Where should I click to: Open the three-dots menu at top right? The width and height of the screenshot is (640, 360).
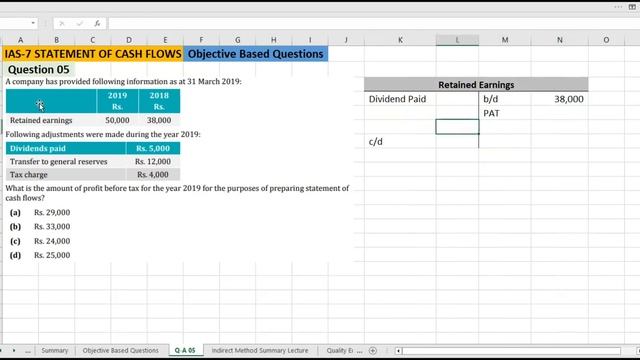618,7
